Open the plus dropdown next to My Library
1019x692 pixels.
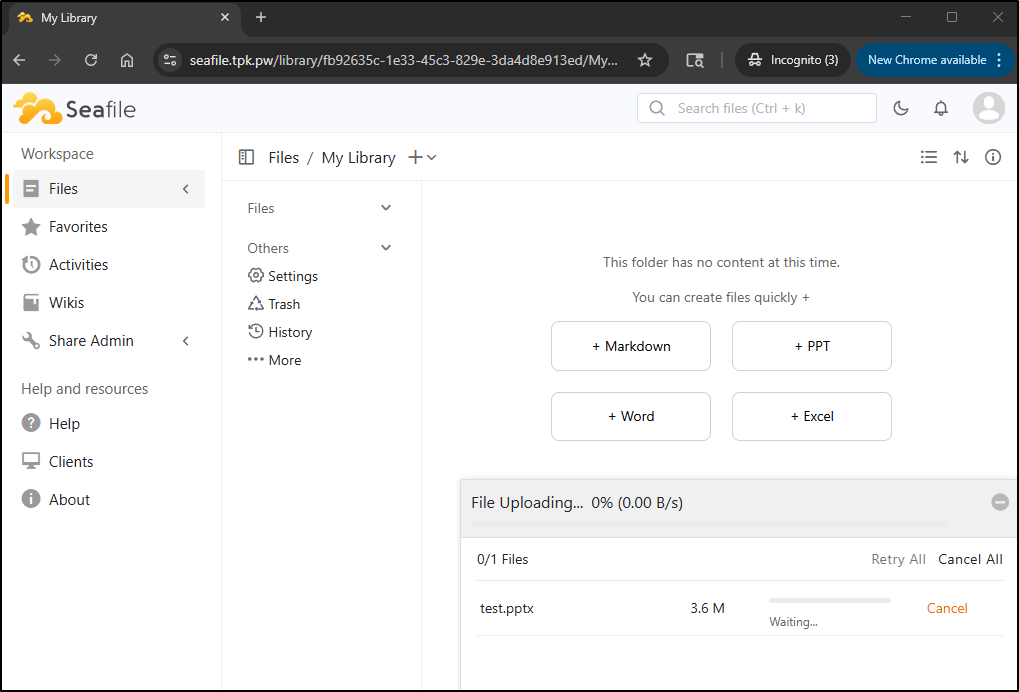[422, 157]
